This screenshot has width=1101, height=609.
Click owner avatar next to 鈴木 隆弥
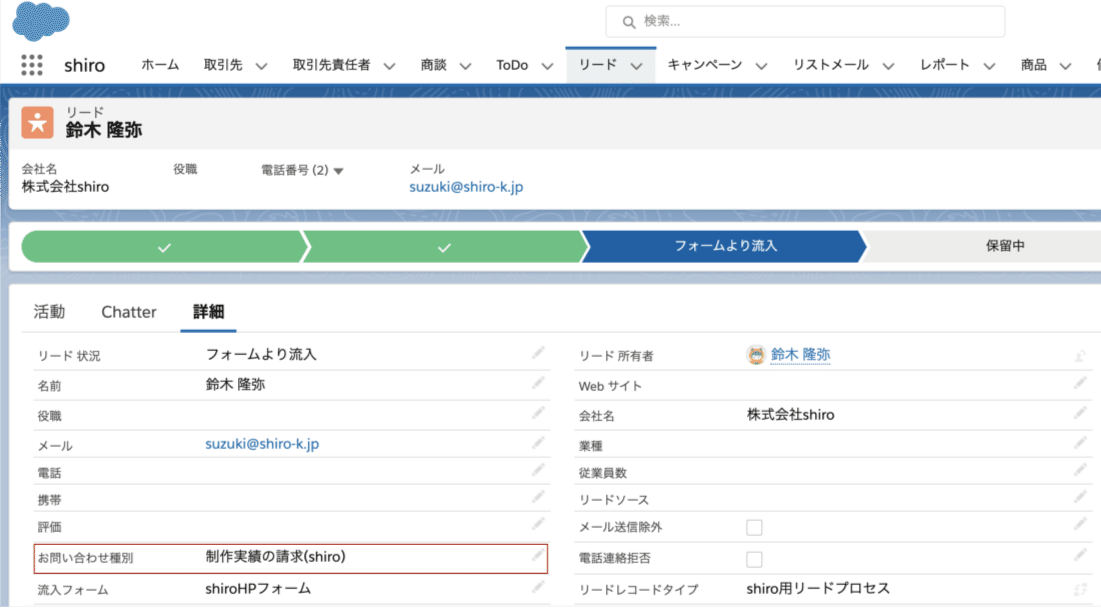click(756, 355)
